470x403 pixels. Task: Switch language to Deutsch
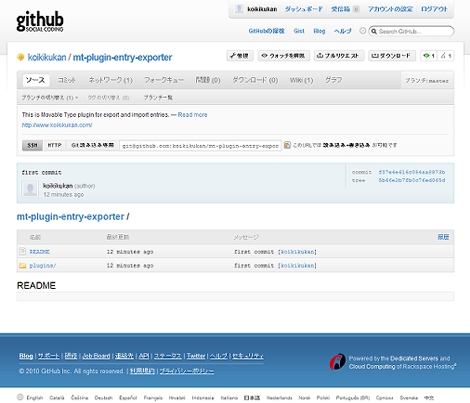[103, 398]
